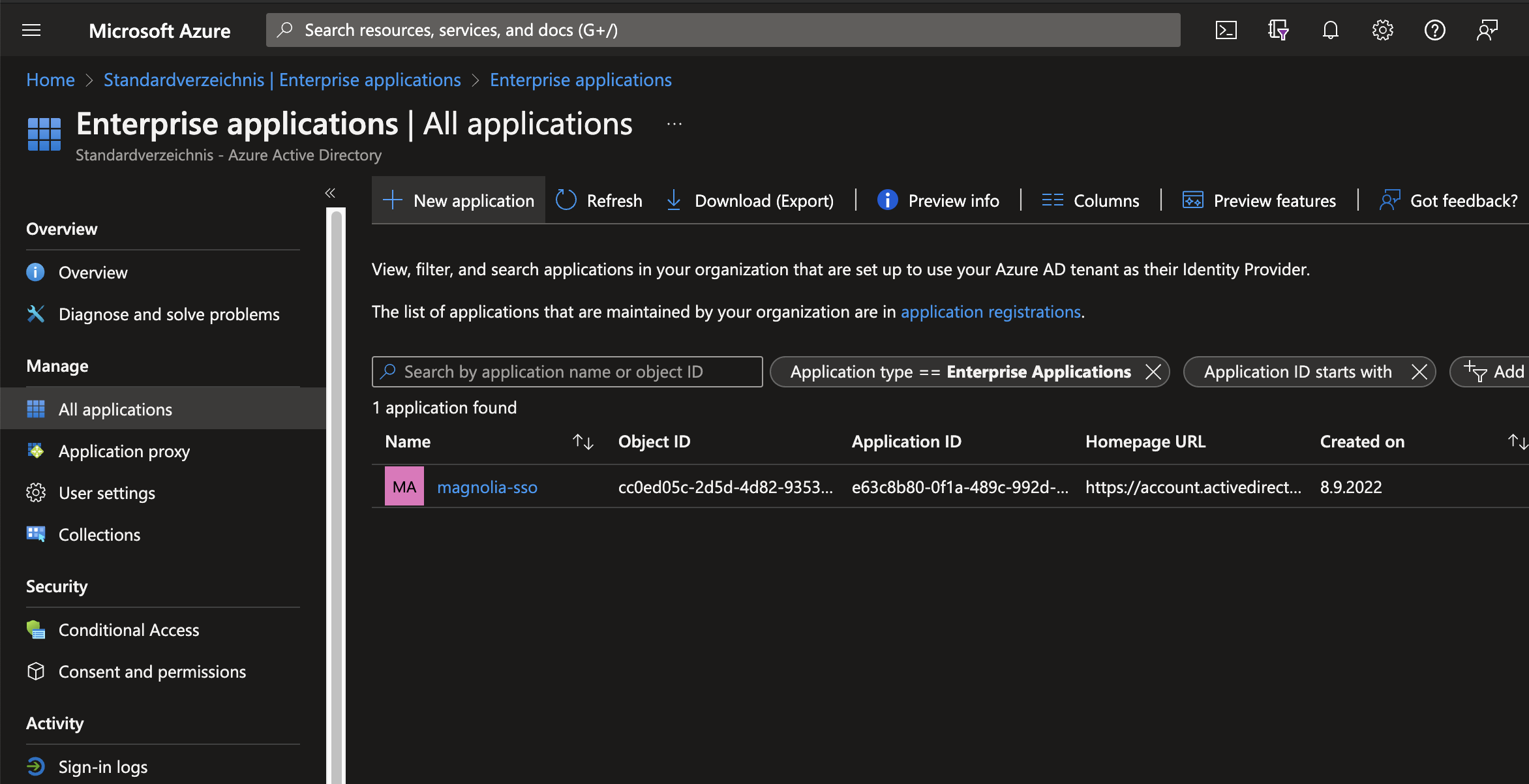
Task: Follow the application registrations link
Action: pyautogui.click(x=990, y=312)
